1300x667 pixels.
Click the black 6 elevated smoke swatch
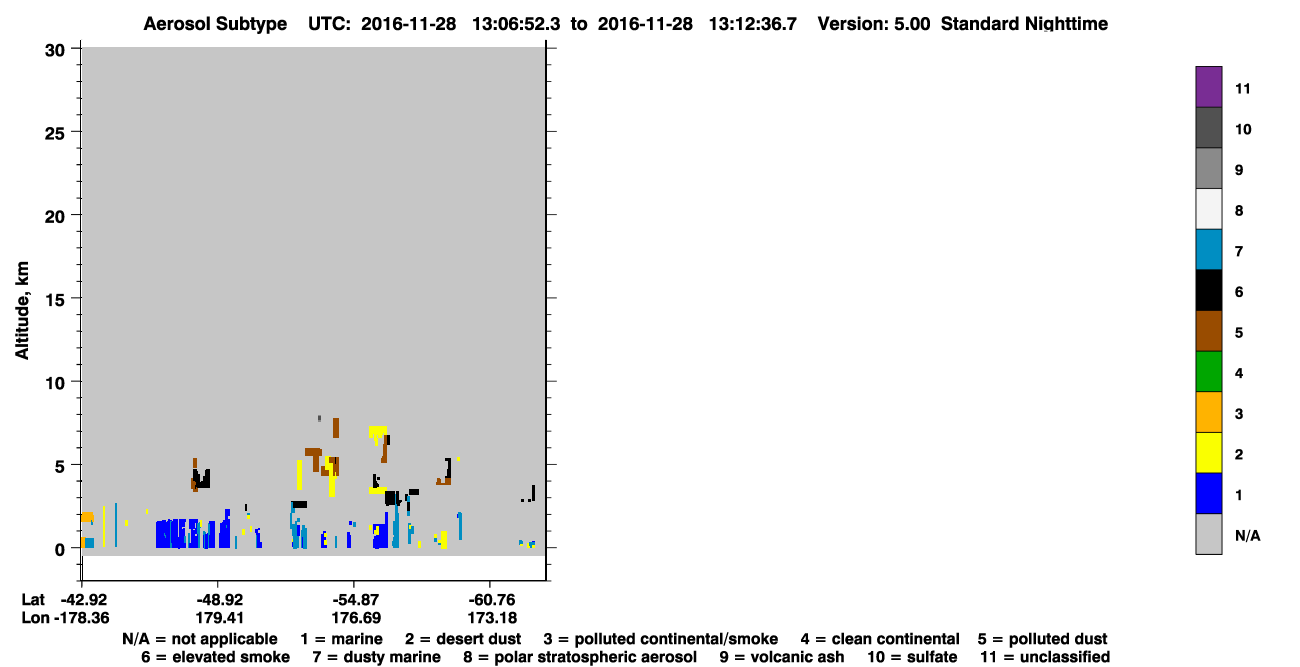coord(1208,291)
